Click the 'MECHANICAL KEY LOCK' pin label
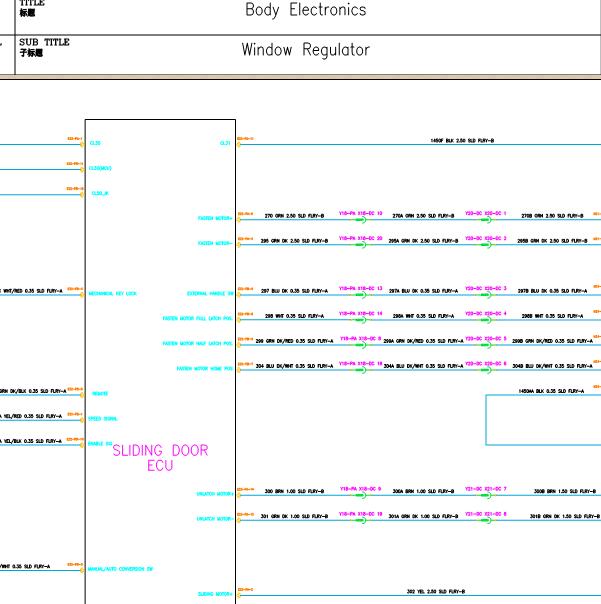Viewport: 601px width, 604px height. tap(112, 294)
